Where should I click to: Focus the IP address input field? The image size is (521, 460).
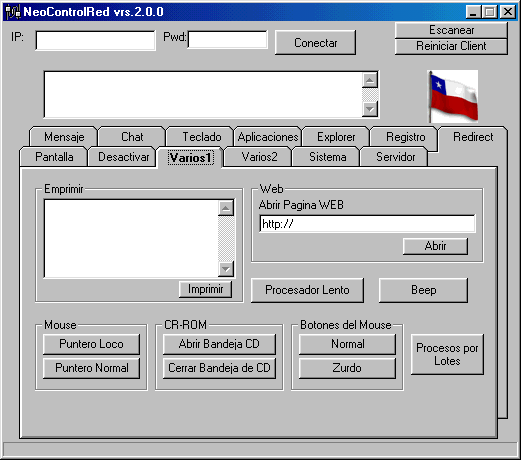point(95,40)
